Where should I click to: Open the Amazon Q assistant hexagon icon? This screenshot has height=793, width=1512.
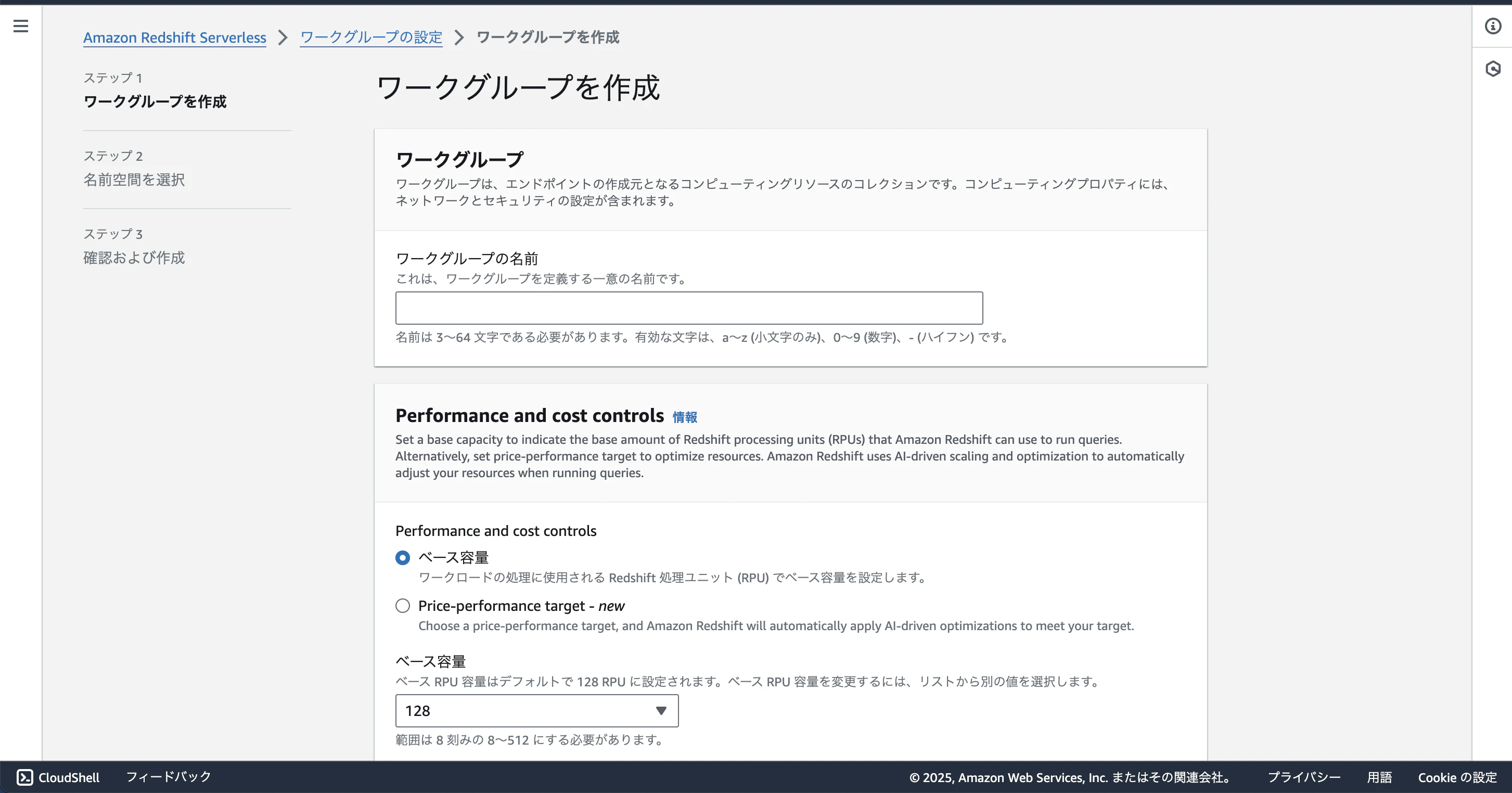pos(1493,69)
